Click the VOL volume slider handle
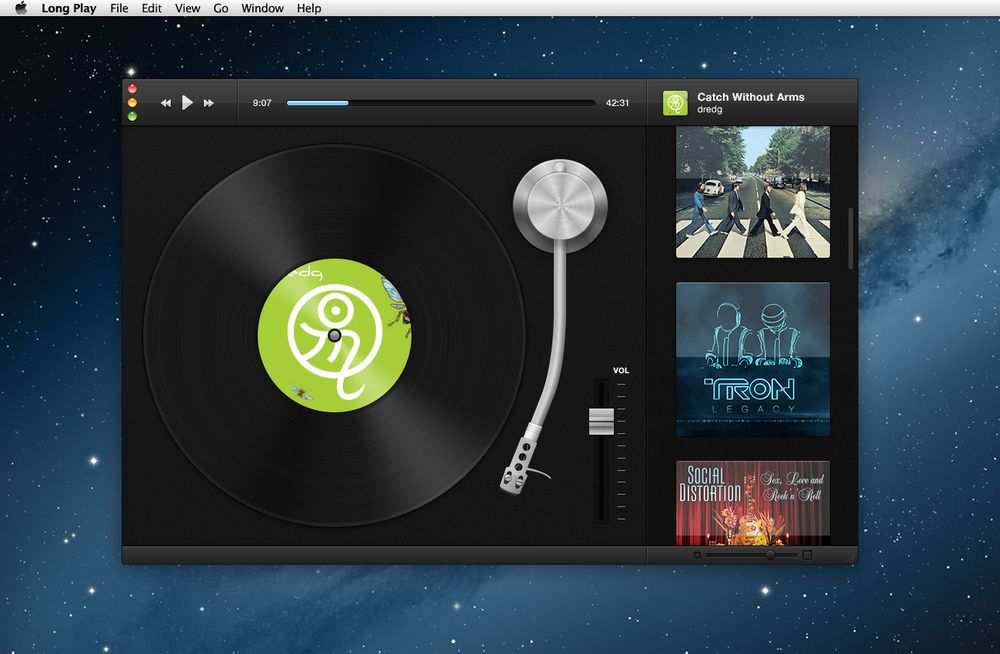The image size is (1000, 654). tap(600, 421)
